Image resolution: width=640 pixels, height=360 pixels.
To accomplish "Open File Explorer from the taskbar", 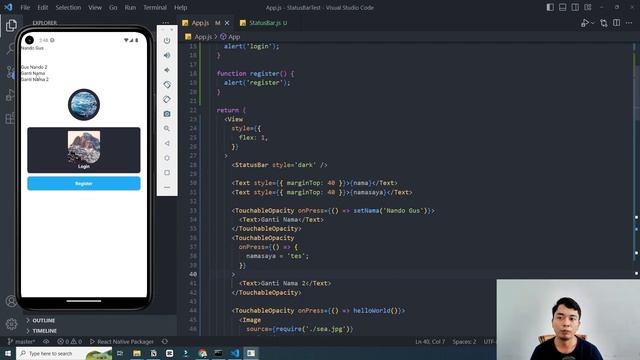I will tap(137, 353).
